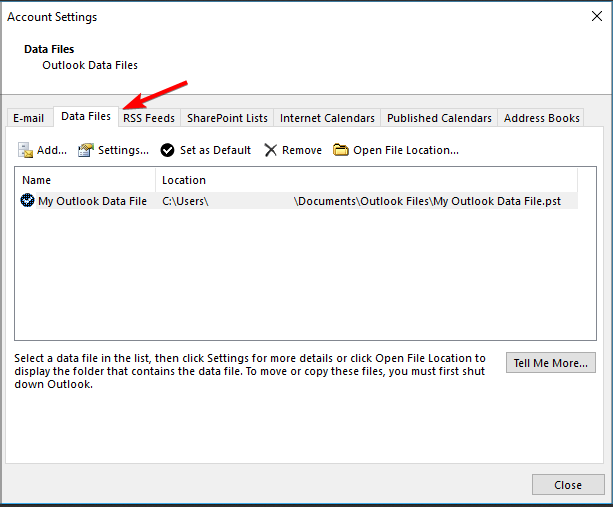Click the Close button at bottom
The height and width of the screenshot is (507, 613).
coord(568,485)
